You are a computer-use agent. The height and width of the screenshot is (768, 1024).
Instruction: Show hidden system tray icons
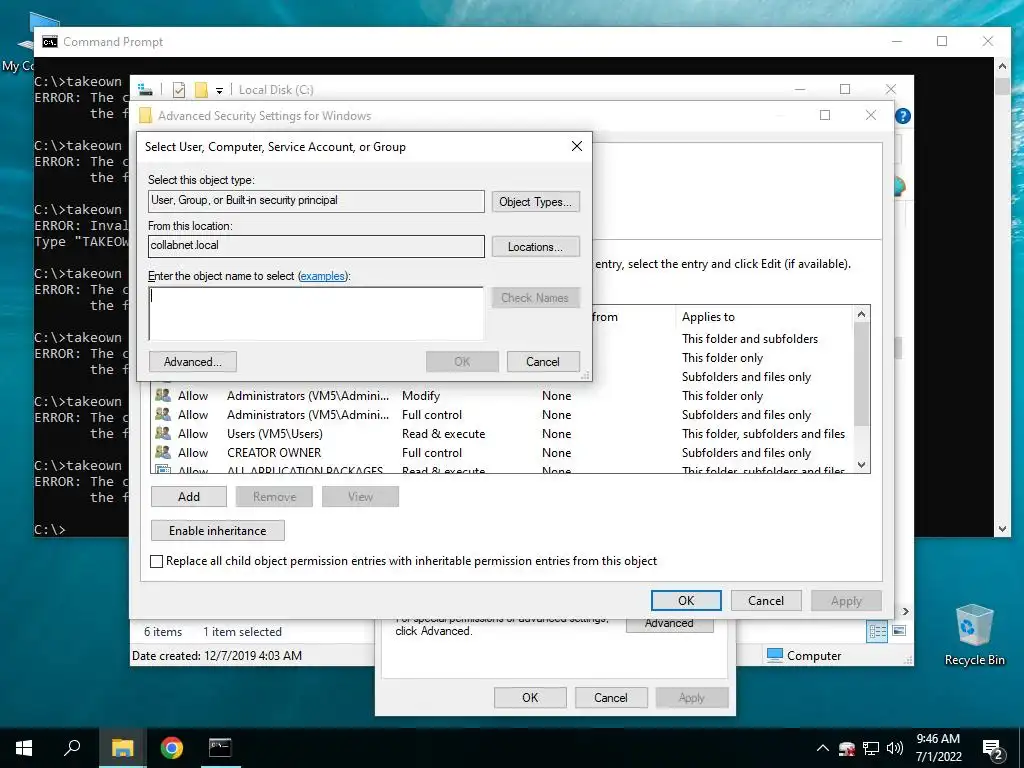(x=823, y=748)
